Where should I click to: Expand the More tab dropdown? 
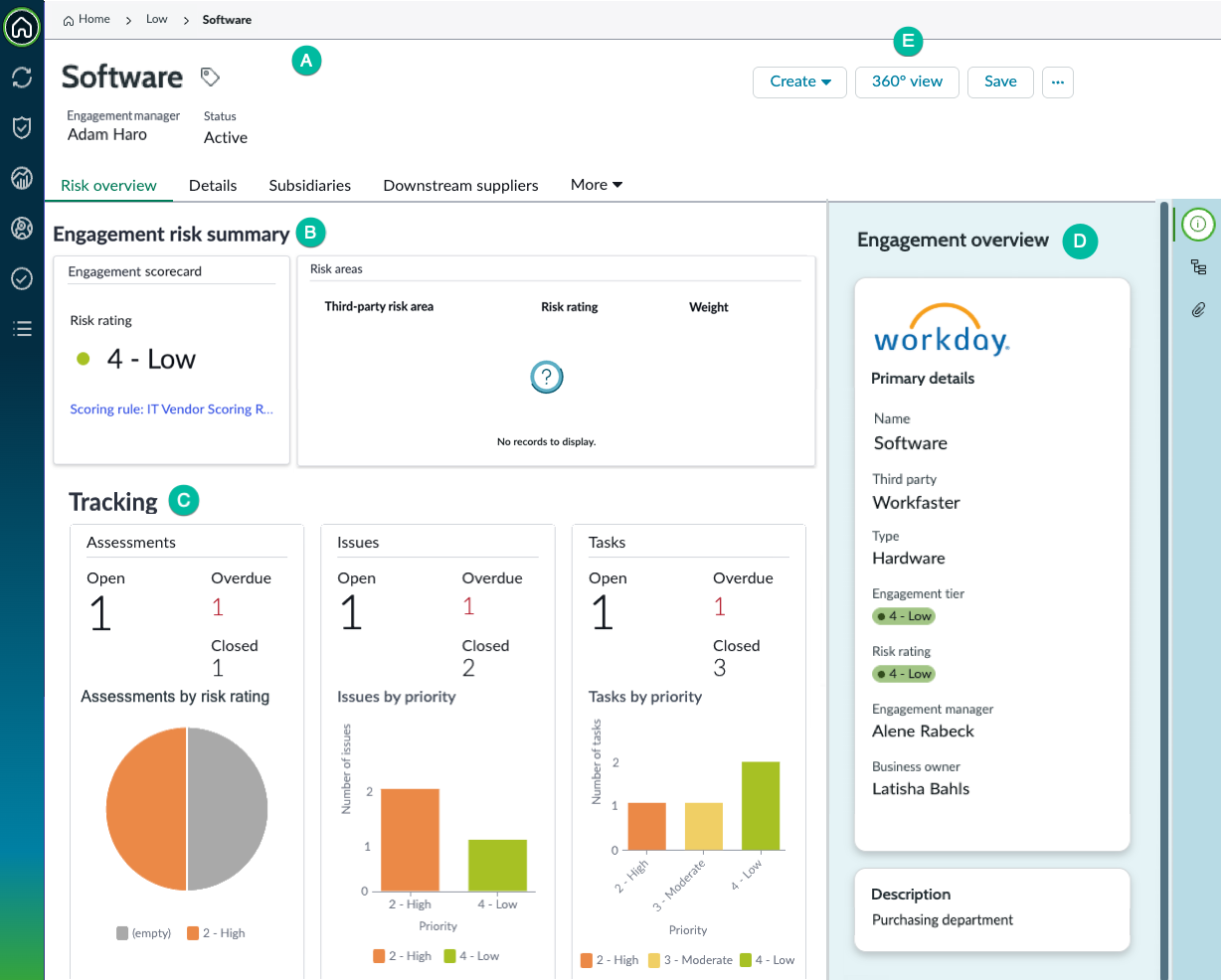tap(597, 185)
